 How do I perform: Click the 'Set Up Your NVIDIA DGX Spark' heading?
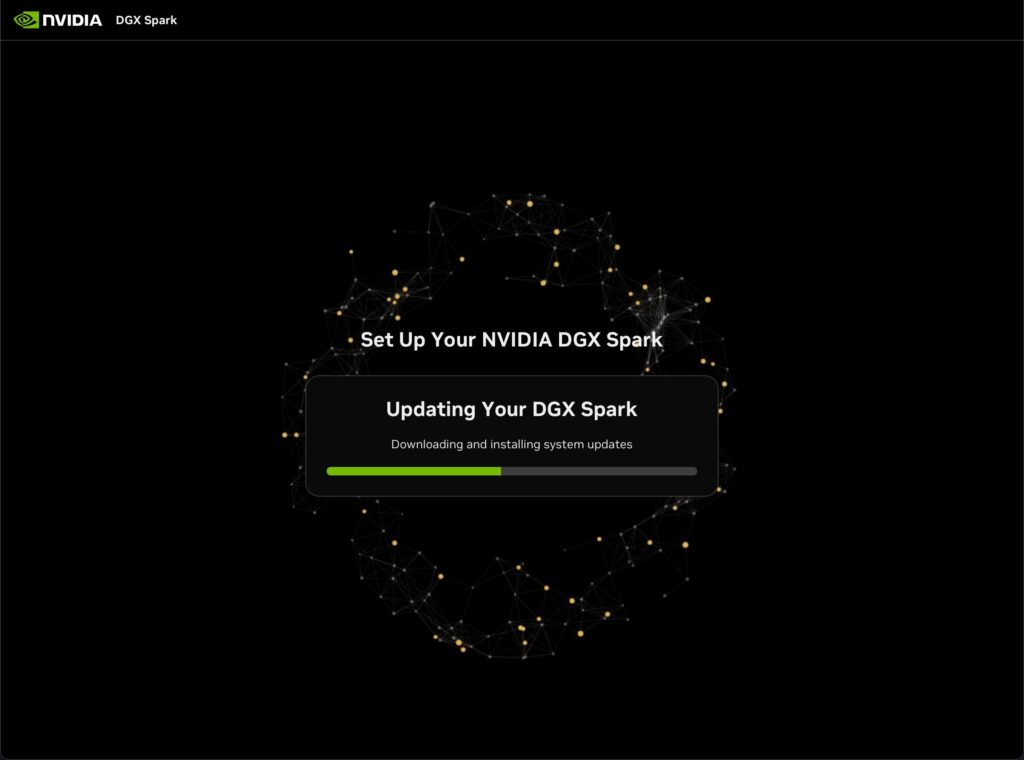(511, 340)
